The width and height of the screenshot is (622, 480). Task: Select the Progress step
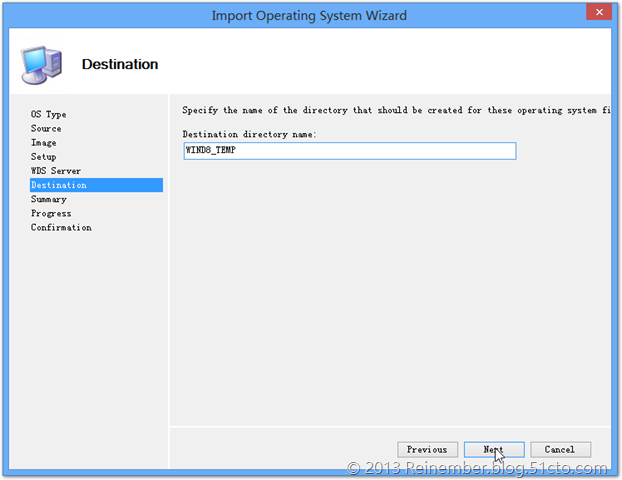click(x=51, y=213)
